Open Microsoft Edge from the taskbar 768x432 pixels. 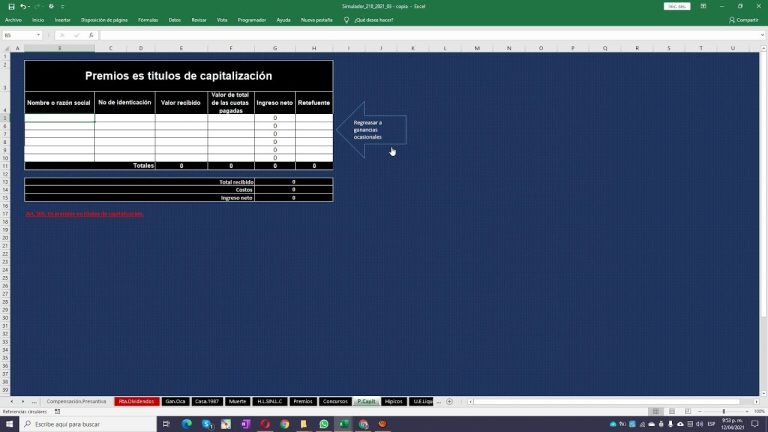click(x=186, y=424)
